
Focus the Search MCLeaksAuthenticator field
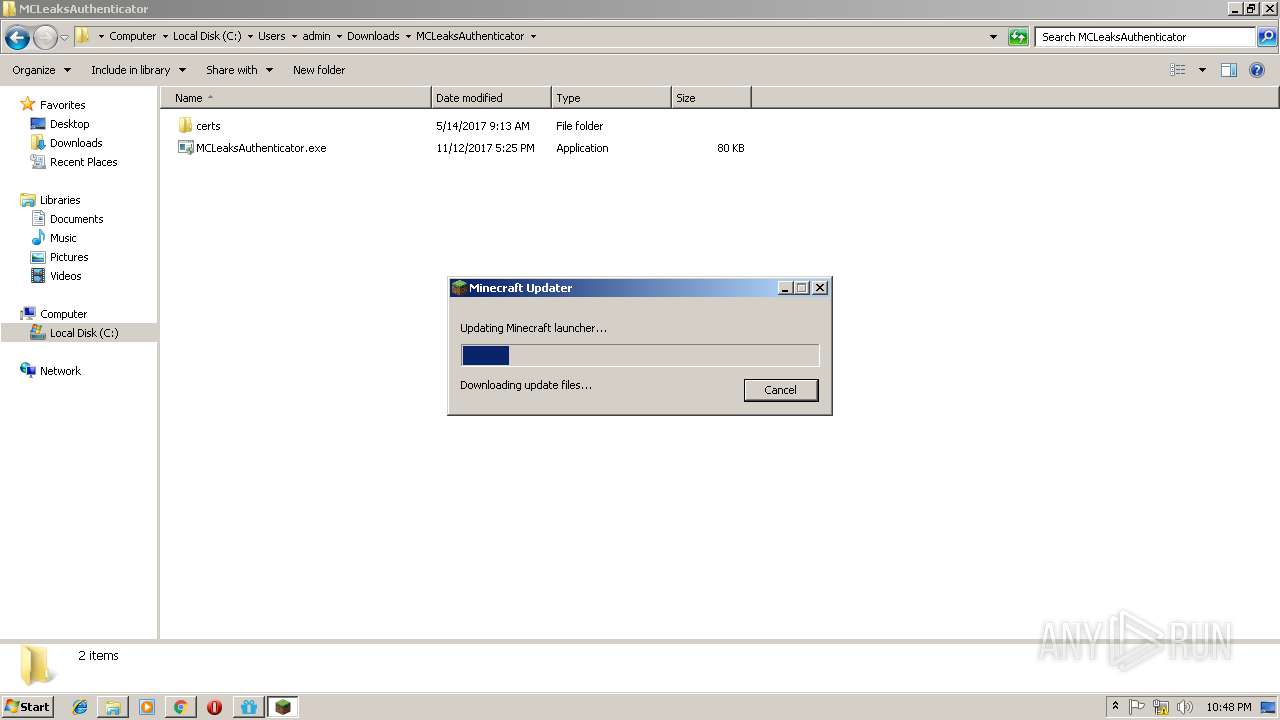pos(1145,37)
